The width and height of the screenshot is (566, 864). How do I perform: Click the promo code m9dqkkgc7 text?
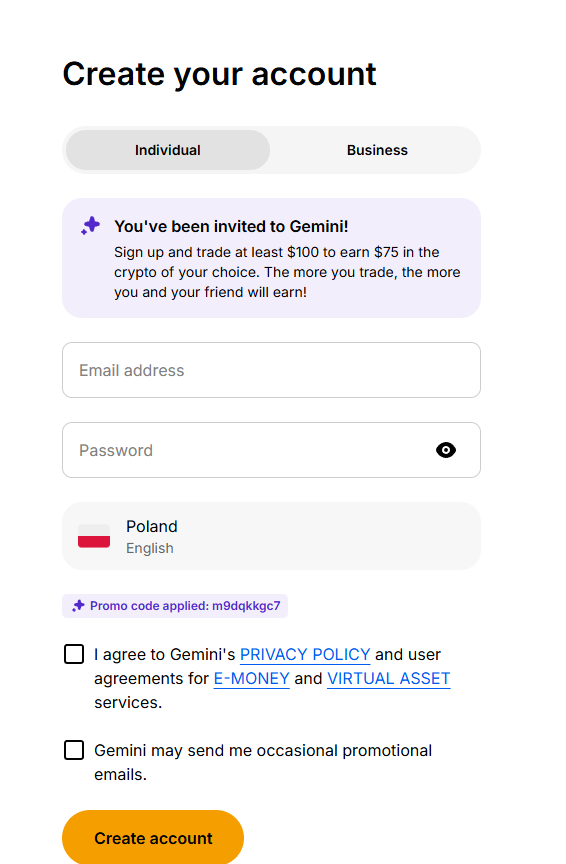click(x=246, y=606)
